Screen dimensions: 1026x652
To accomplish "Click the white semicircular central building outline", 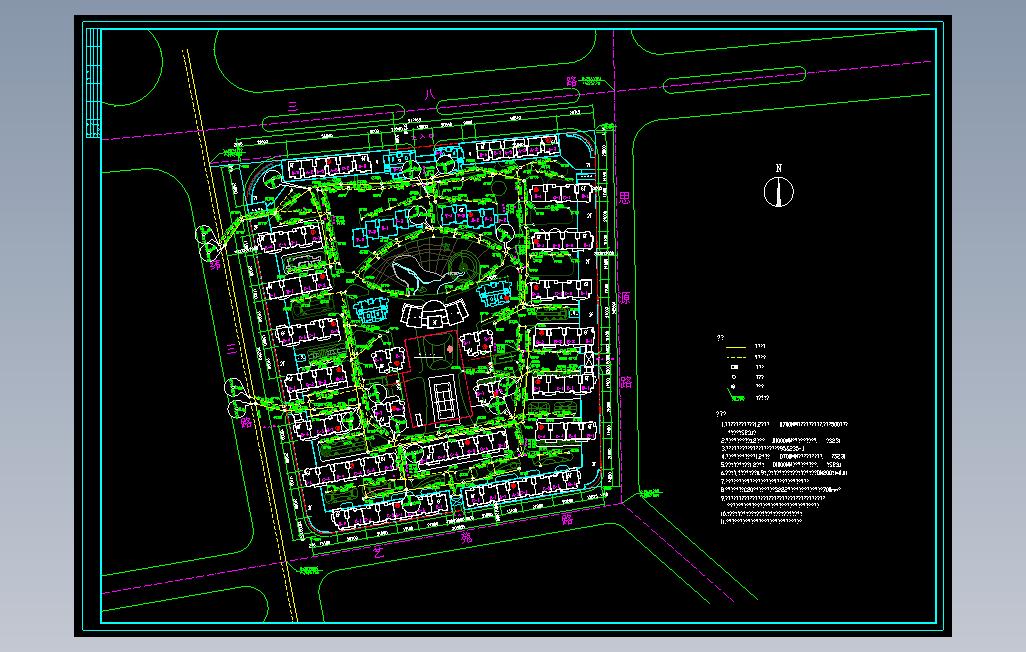I will point(432,313).
